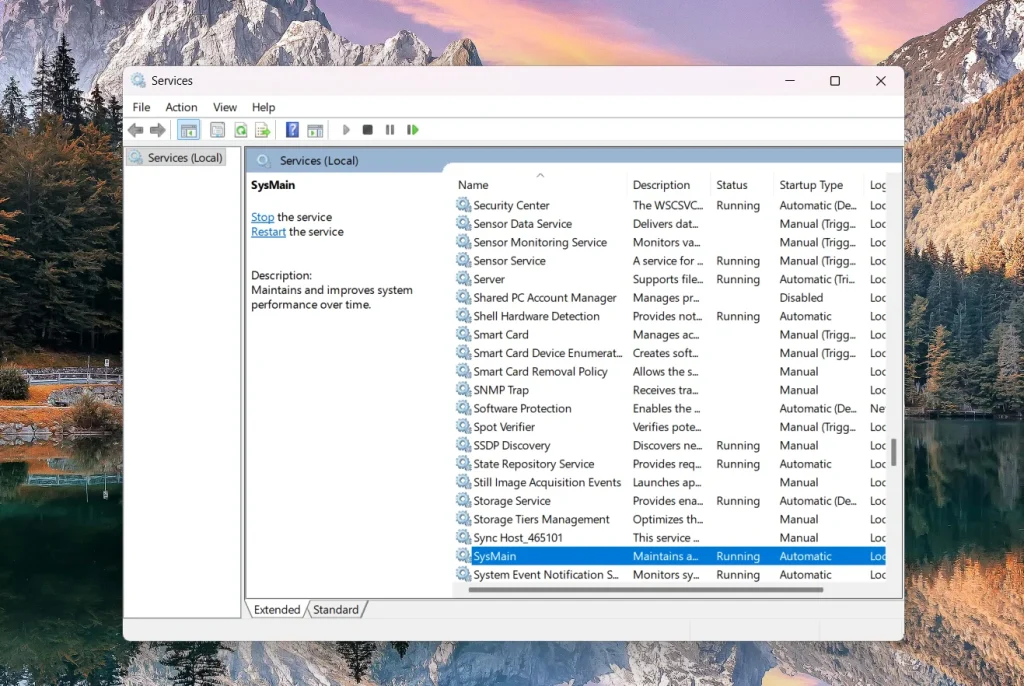
Task: Click the SysMain gear icon
Action: coord(464,555)
